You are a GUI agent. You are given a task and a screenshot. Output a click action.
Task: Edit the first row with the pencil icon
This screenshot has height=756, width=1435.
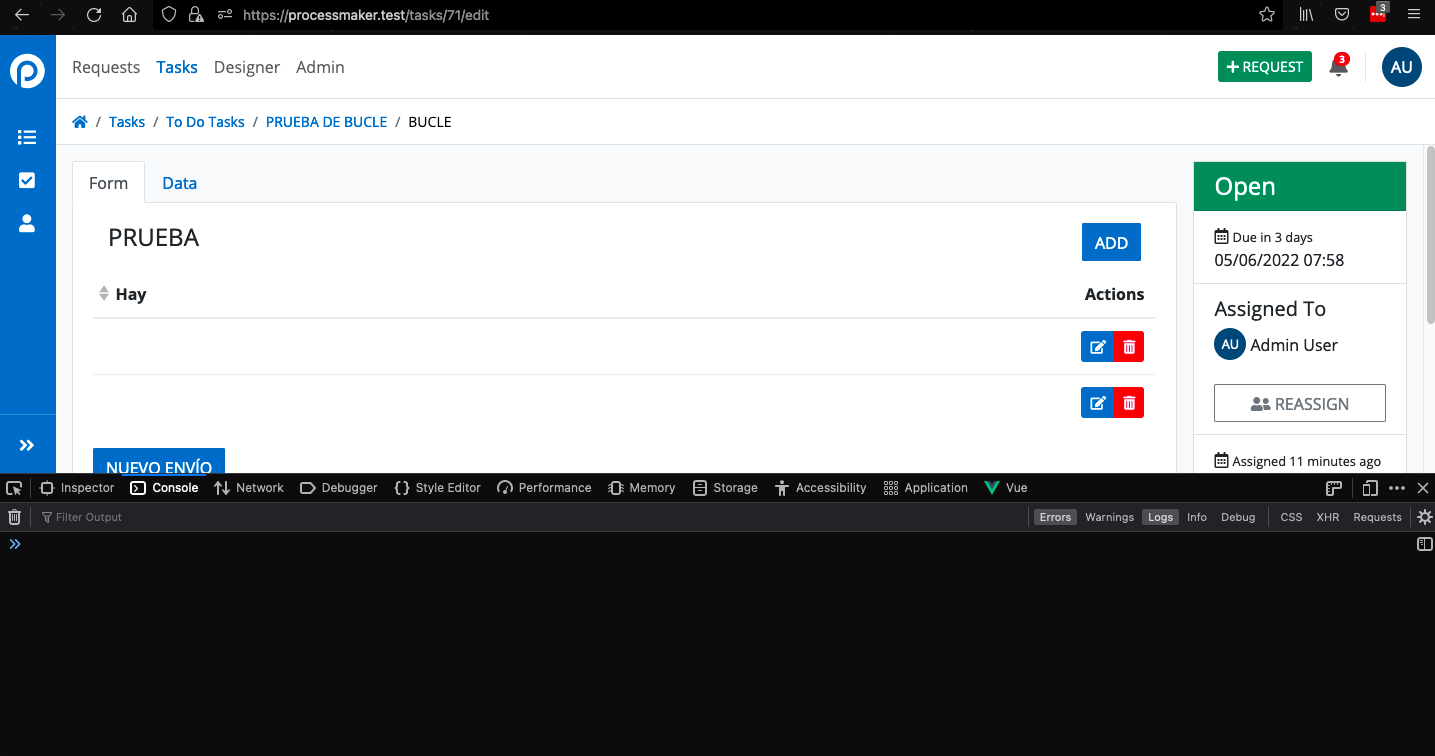(x=1097, y=346)
